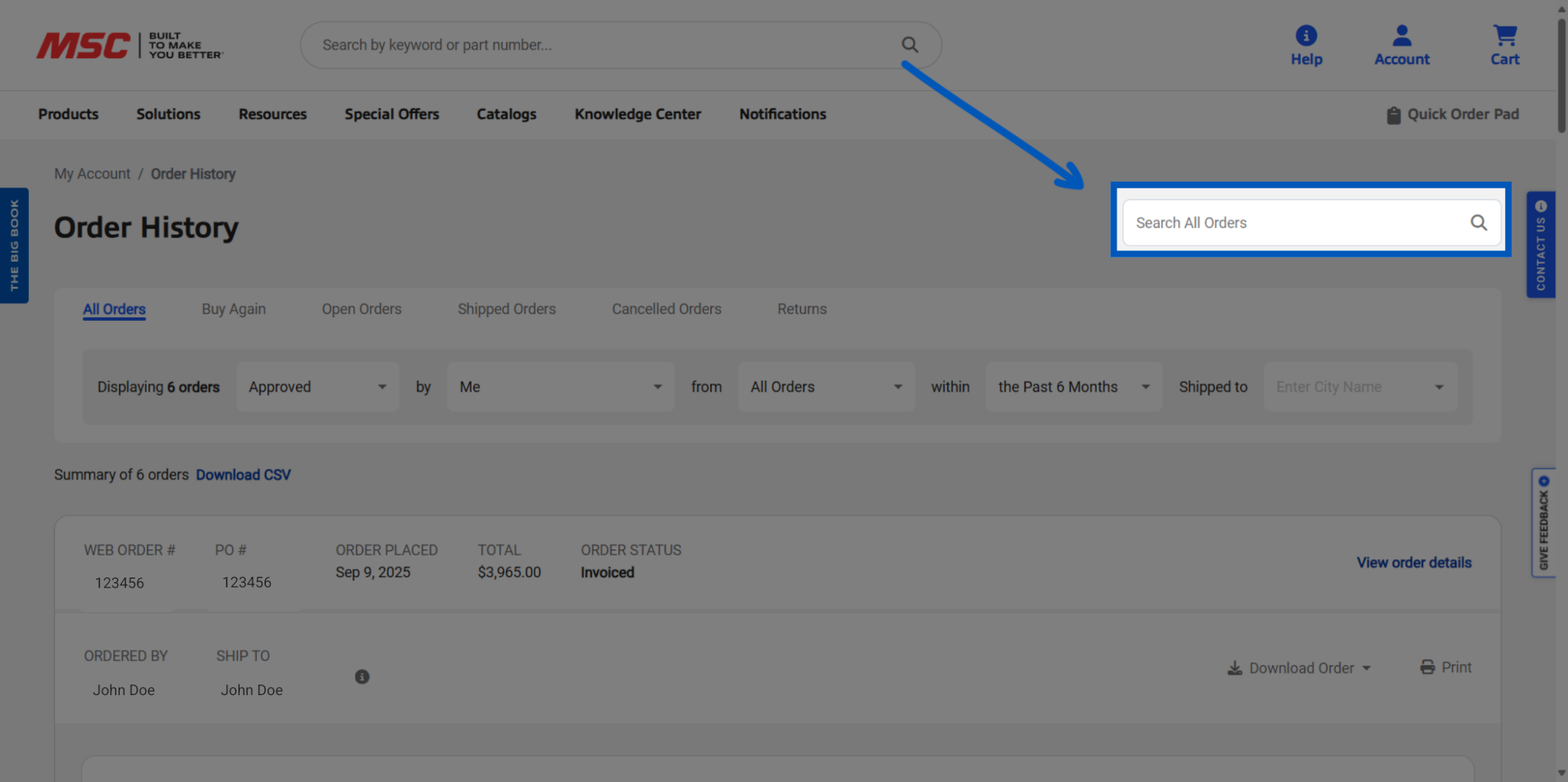Click the John Doe name under Ordered By
The height and width of the screenshot is (782, 1568).
[124, 690]
